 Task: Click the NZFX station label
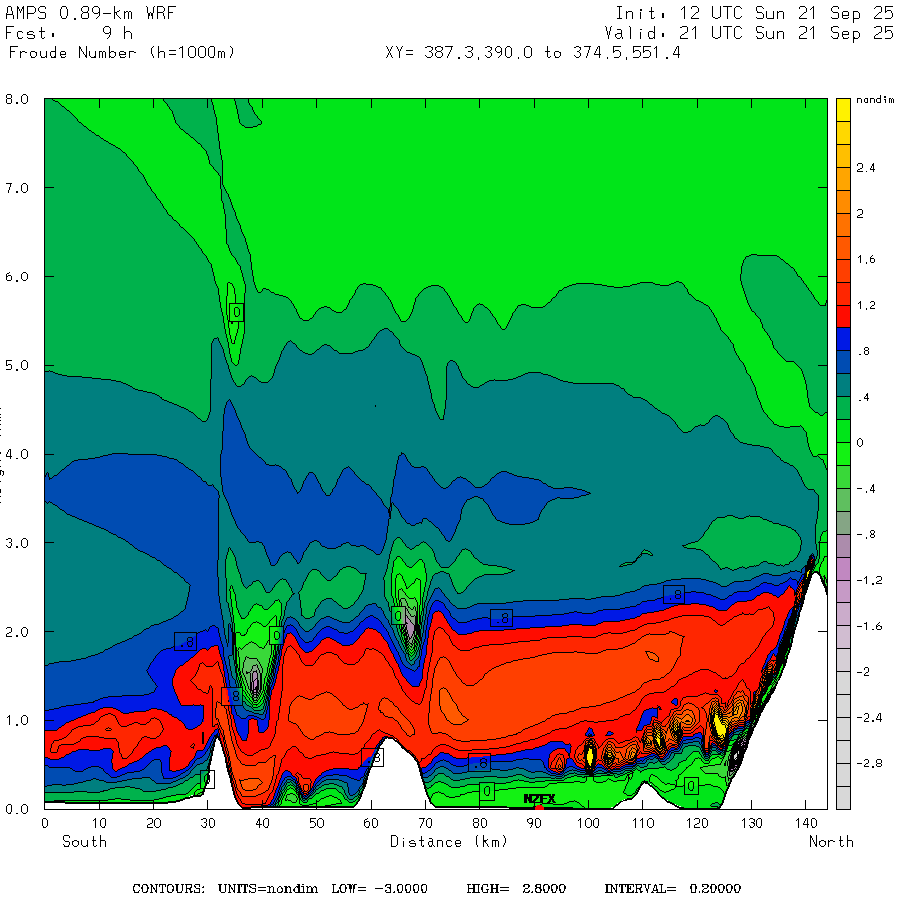(x=540, y=799)
